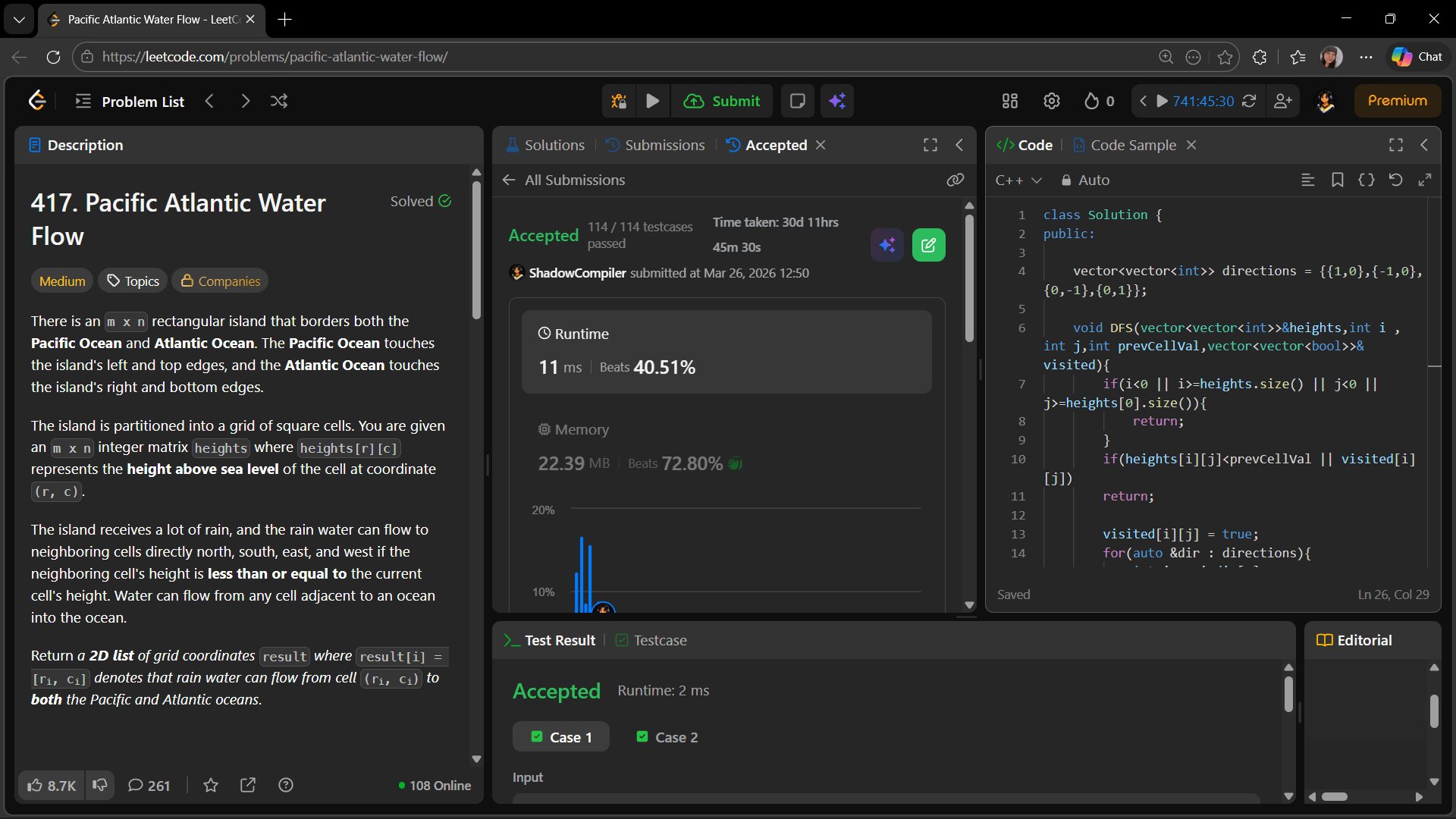Click the shuffle random problem icon
The width and height of the screenshot is (1456, 819).
[x=279, y=101]
